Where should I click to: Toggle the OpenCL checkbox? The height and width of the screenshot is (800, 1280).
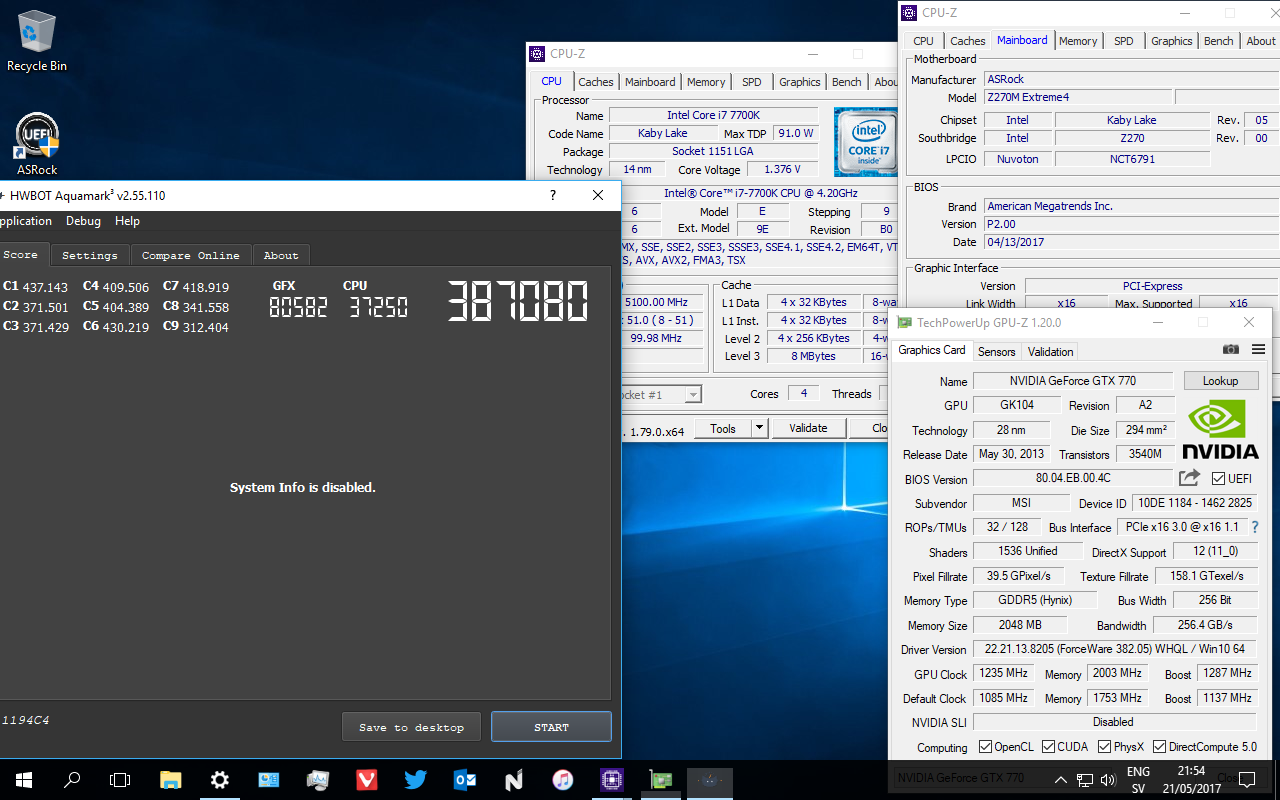tap(985, 746)
